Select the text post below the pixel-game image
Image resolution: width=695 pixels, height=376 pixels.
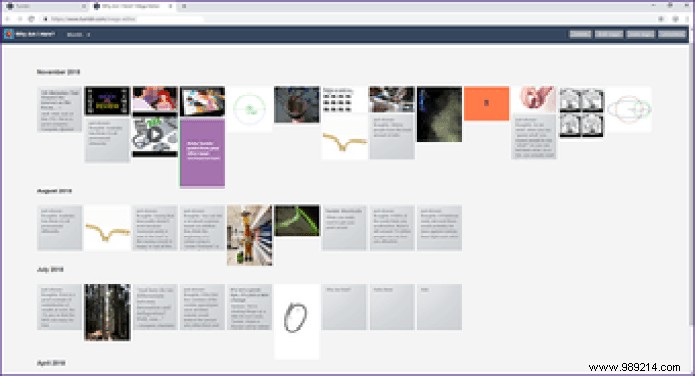pos(107,140)
